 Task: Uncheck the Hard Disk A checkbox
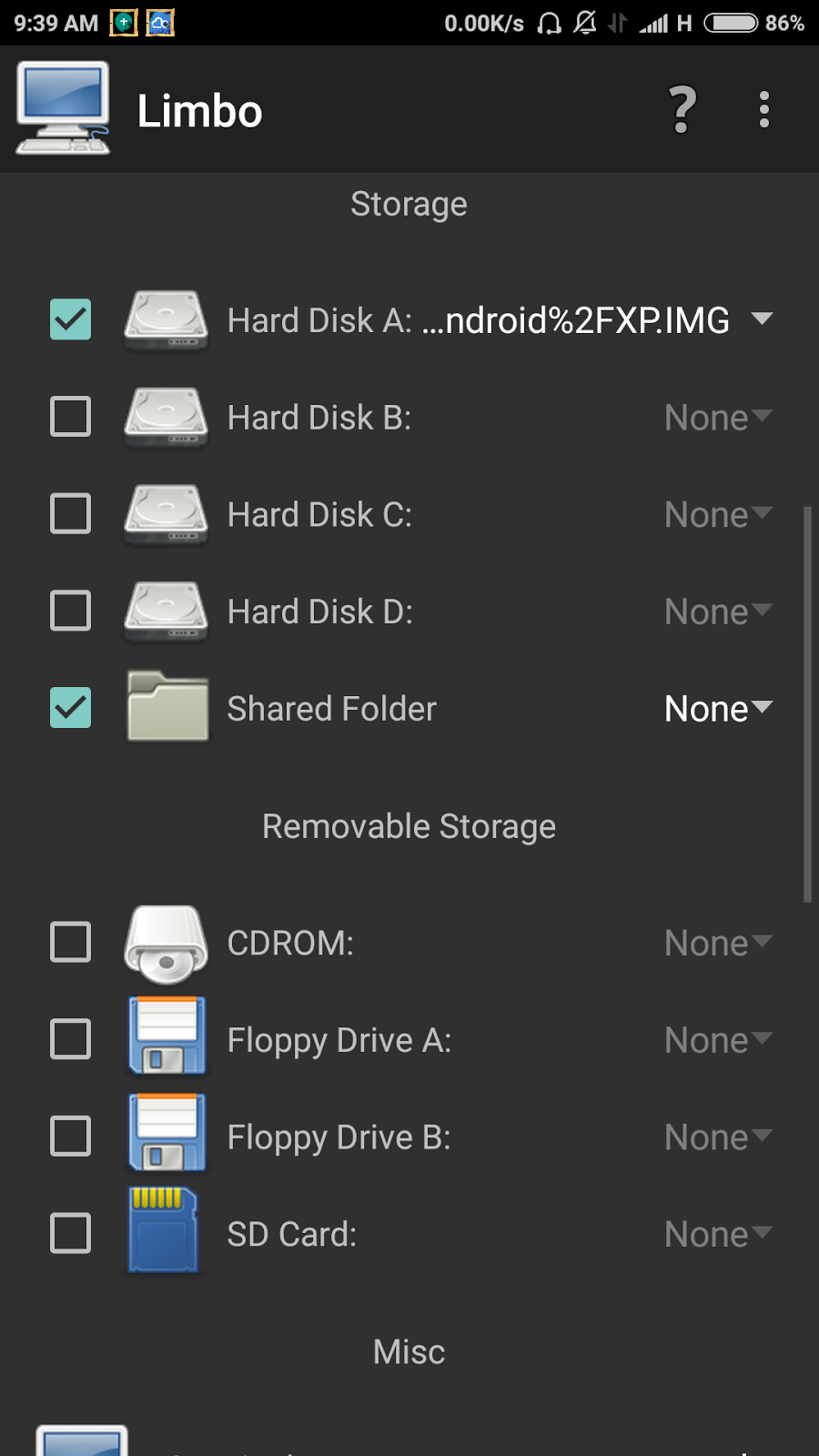[70, 319]
